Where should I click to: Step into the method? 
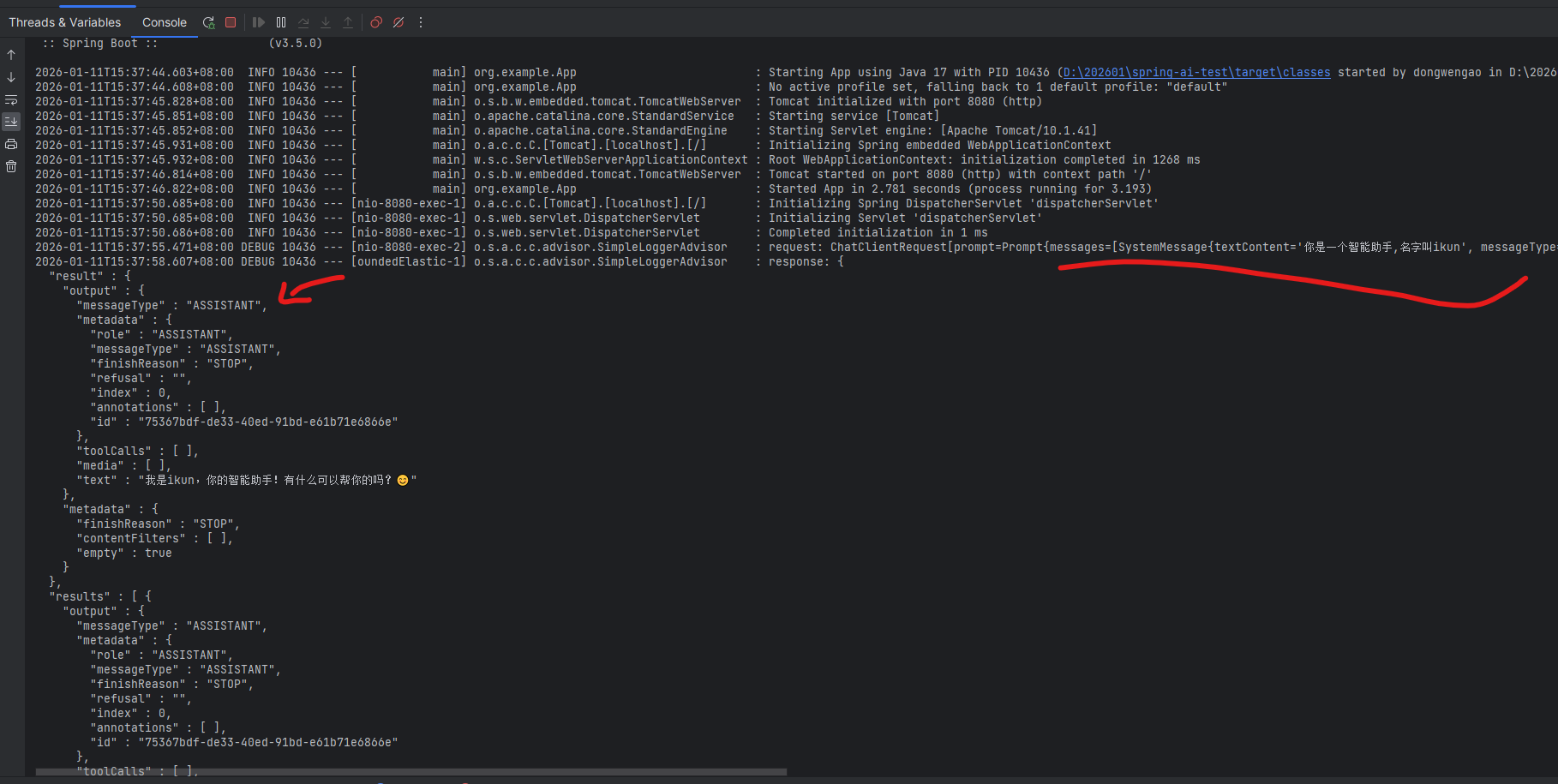coord(326,22)
